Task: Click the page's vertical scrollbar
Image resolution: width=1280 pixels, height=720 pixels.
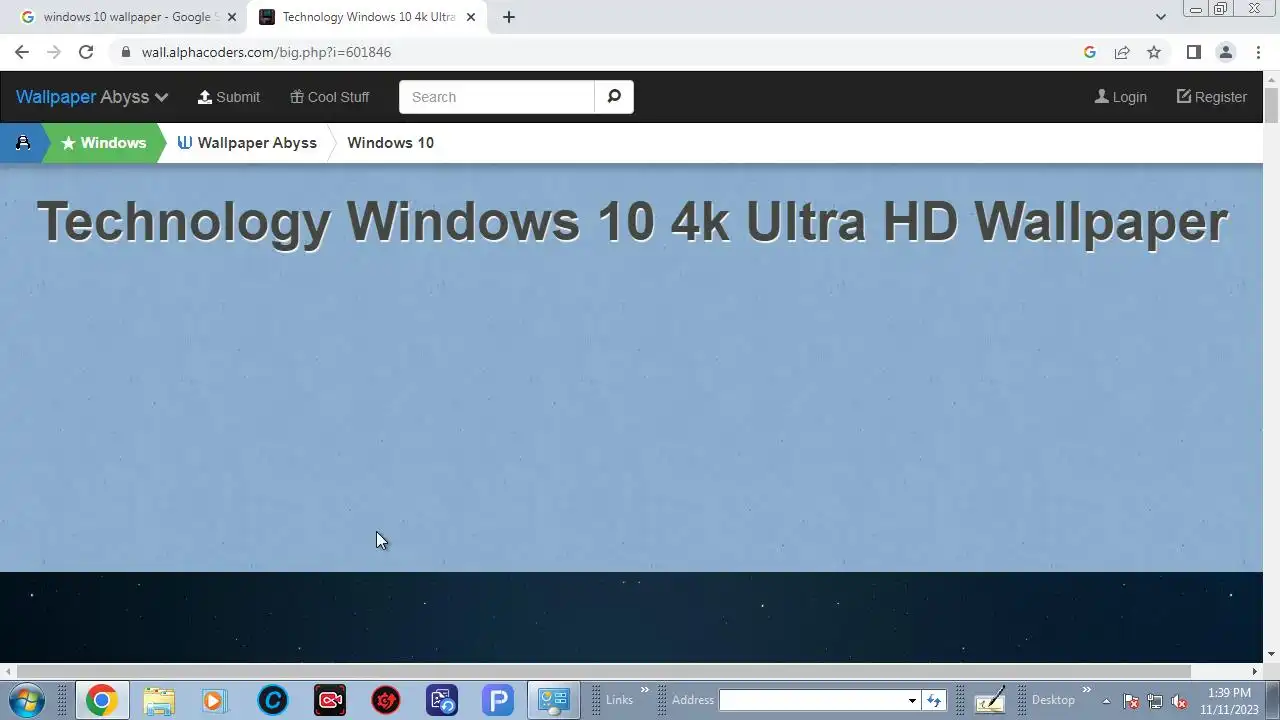Action: [x=1271, y=105]
